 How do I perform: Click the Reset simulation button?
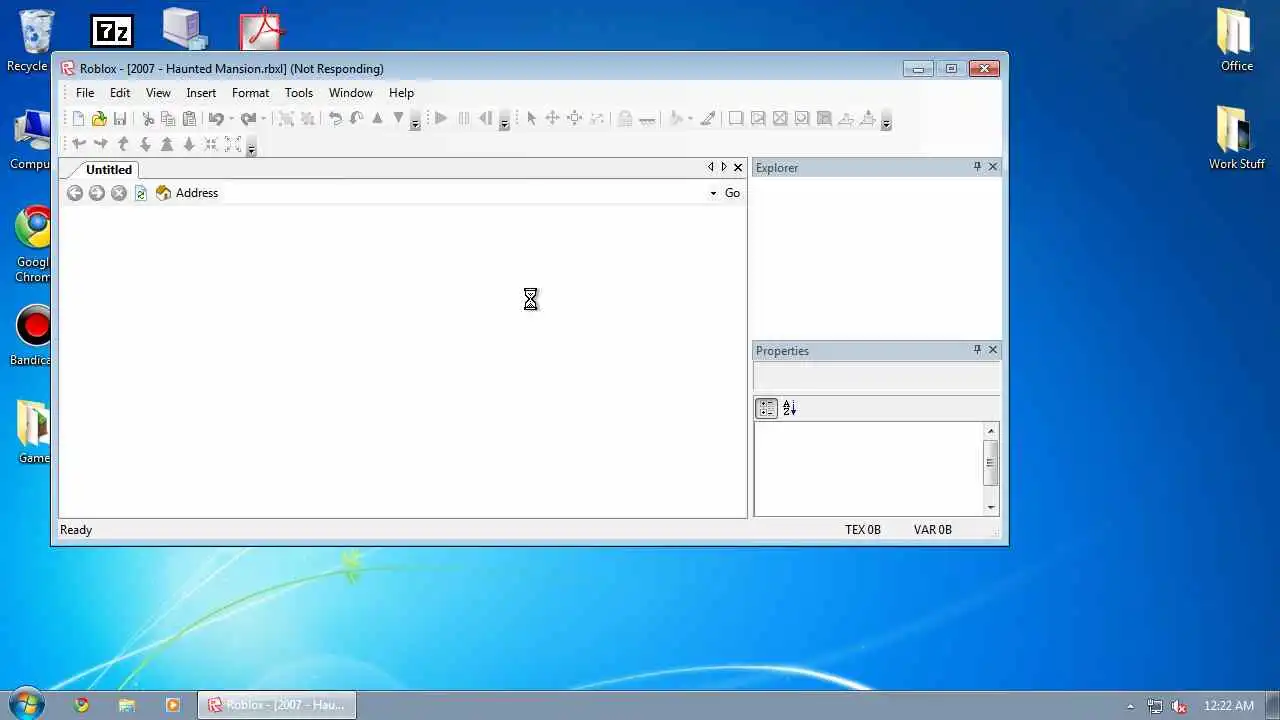(x=486, y=118)
